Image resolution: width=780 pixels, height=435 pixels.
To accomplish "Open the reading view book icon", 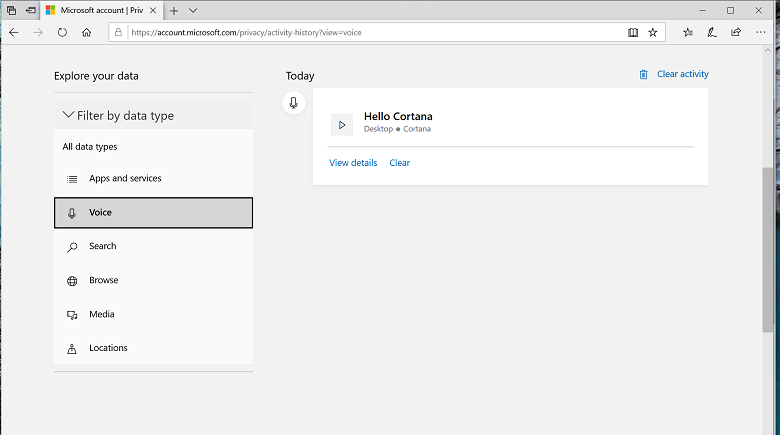I will coord(633,32).
